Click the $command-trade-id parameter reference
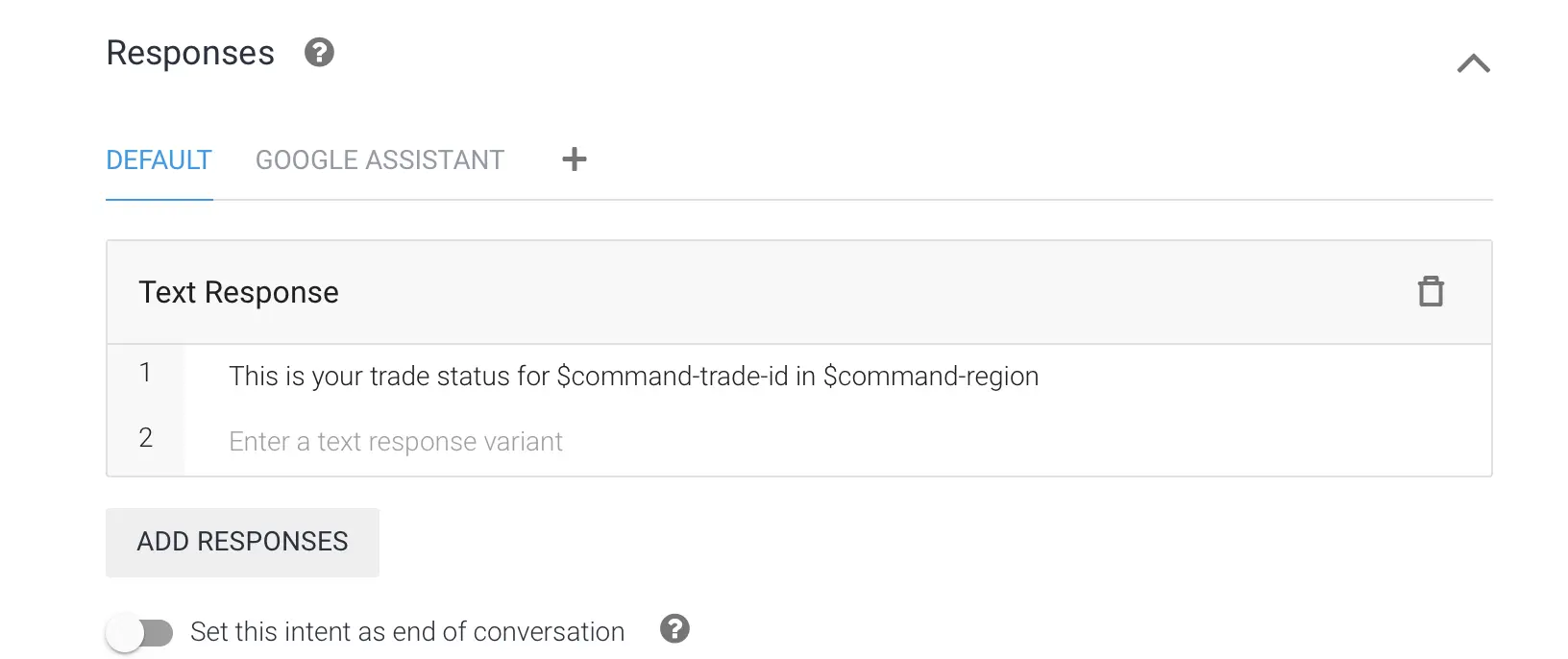The height and width of the screenshot is (659, 1568). [673, 377]
